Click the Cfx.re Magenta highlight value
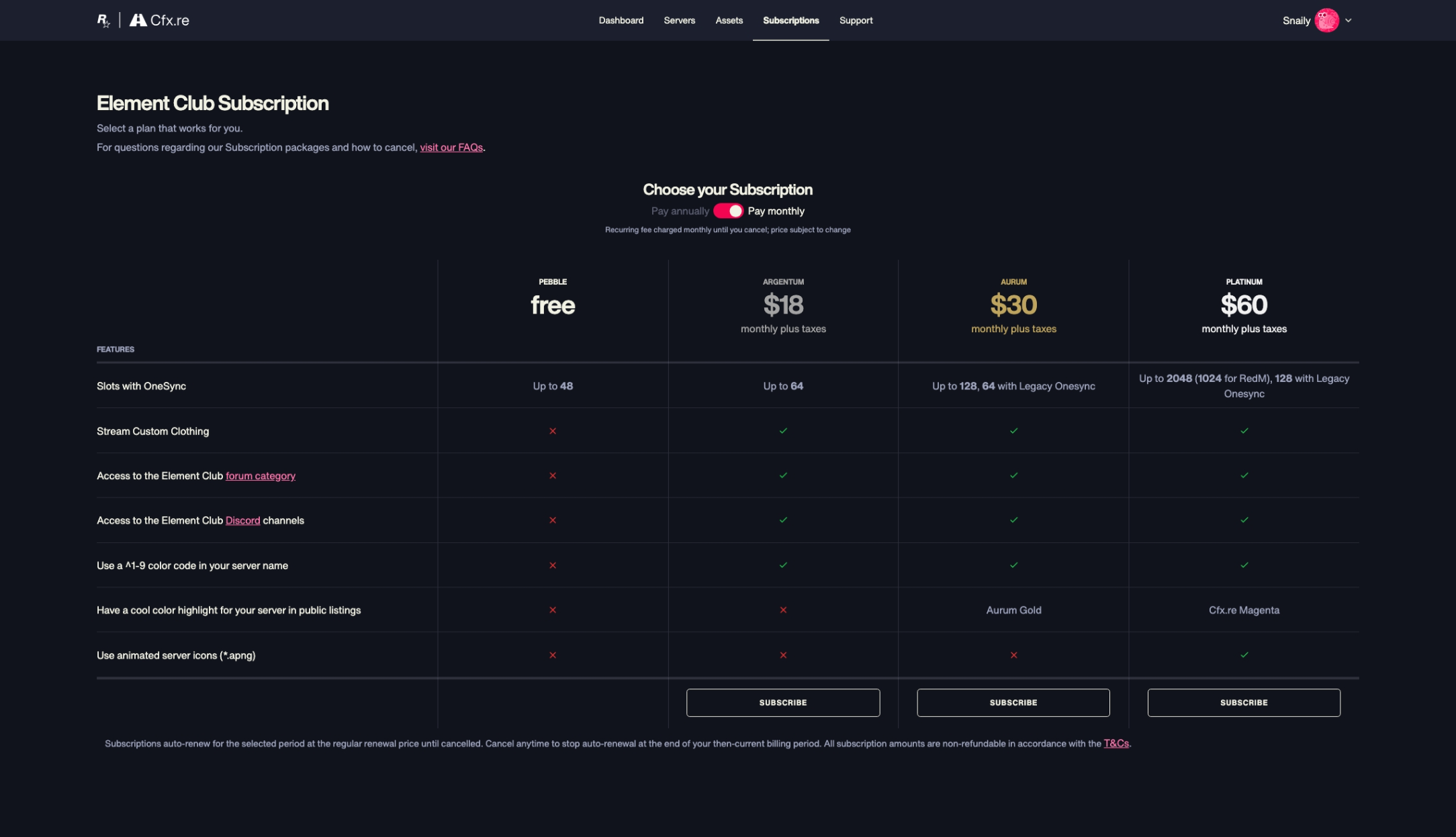Viewport: 1456px width, 837px height. 1244,610
